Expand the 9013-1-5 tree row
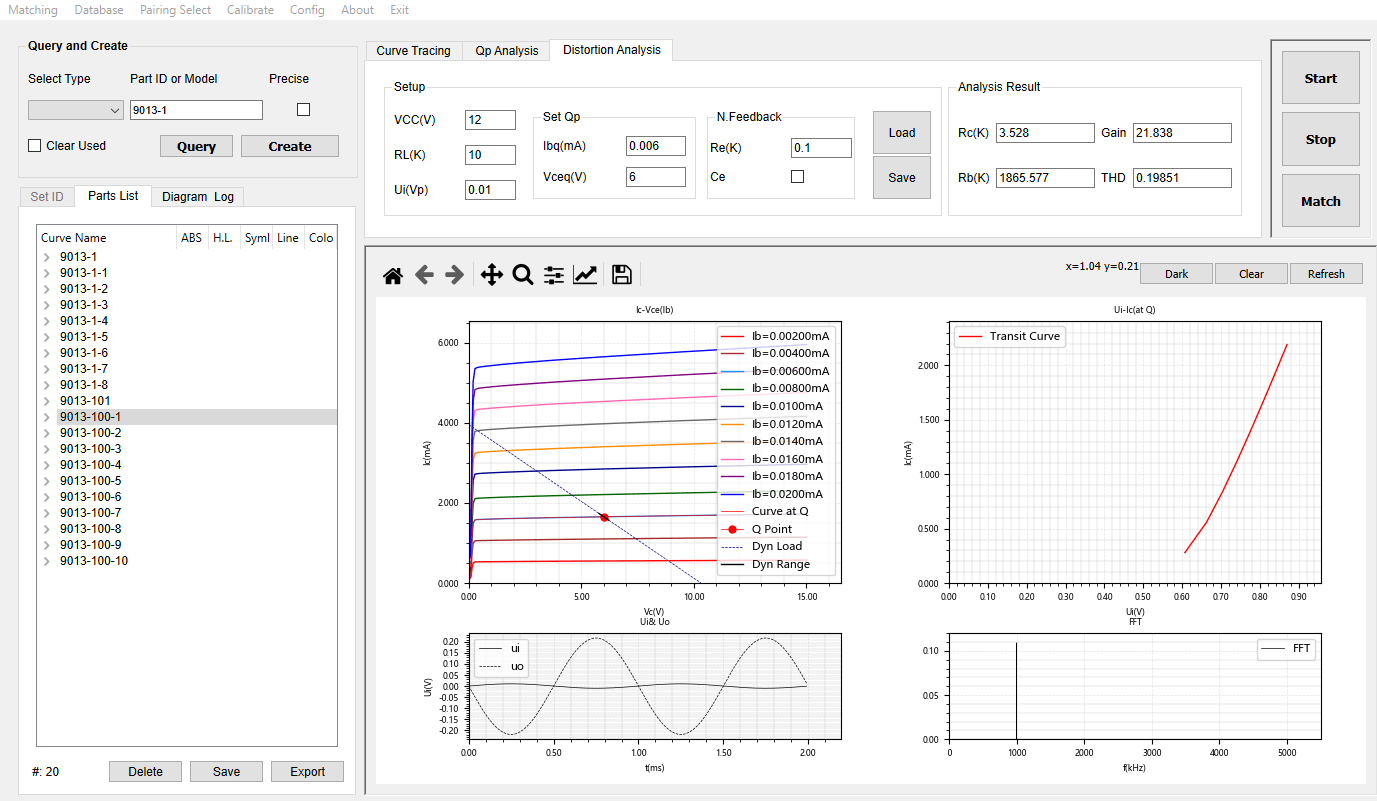 tap(46, 337)
